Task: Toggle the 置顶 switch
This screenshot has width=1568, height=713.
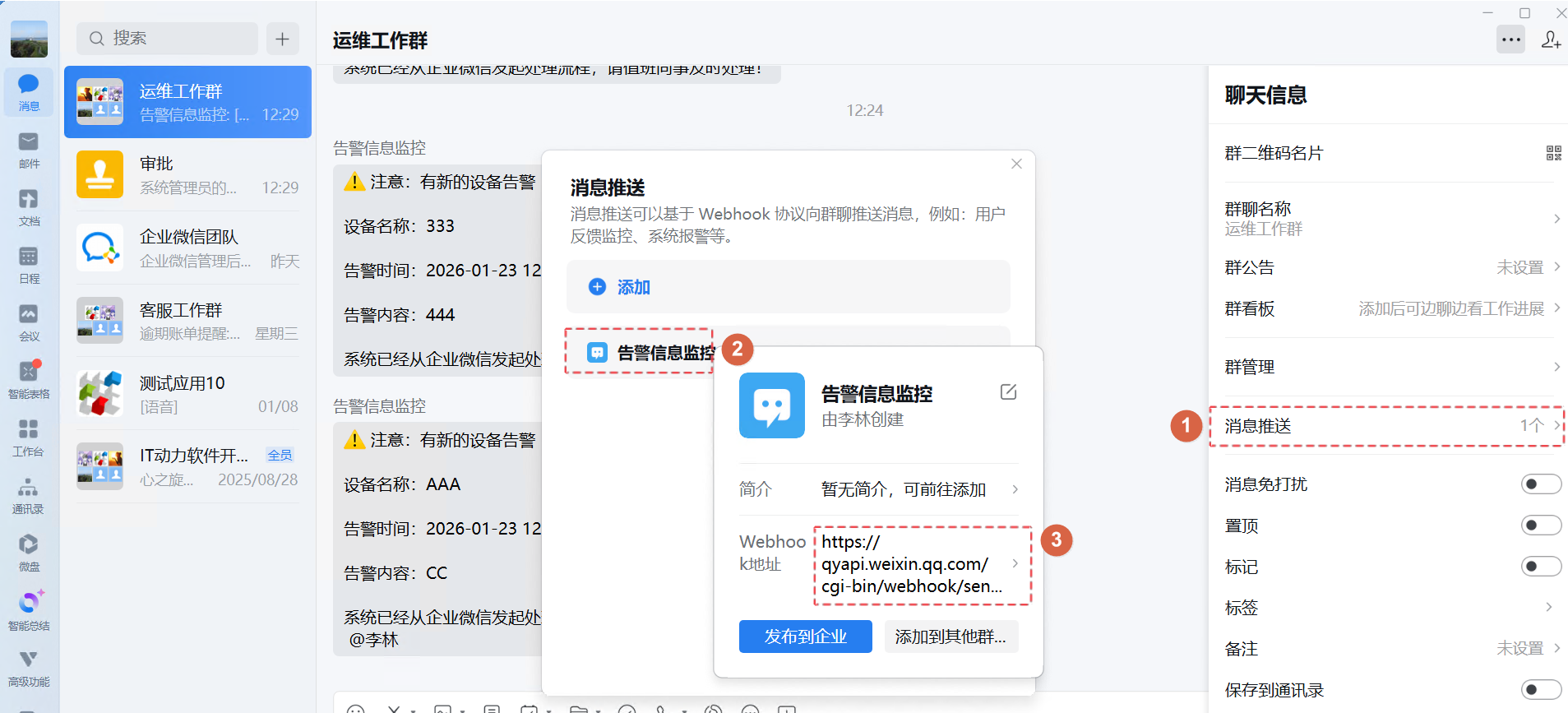Action: point(1541,525)
